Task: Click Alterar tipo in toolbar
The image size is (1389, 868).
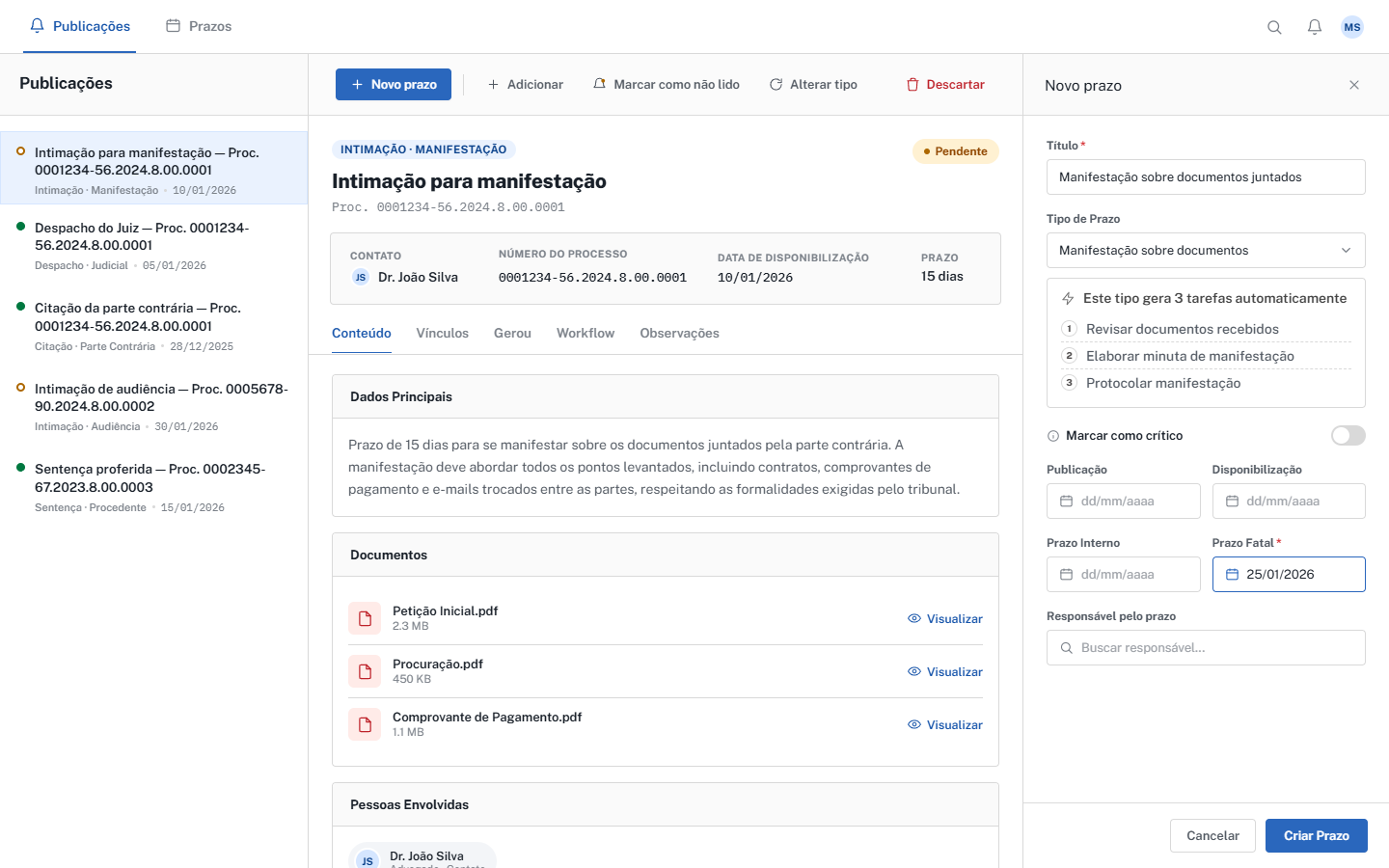Action: tap(813, 85)
